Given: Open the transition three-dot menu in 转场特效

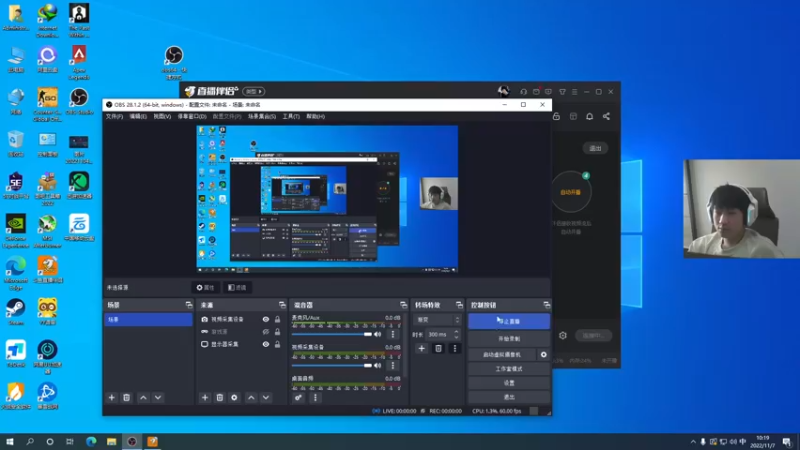Looking at the screenshot, I should tap(455, 348).
